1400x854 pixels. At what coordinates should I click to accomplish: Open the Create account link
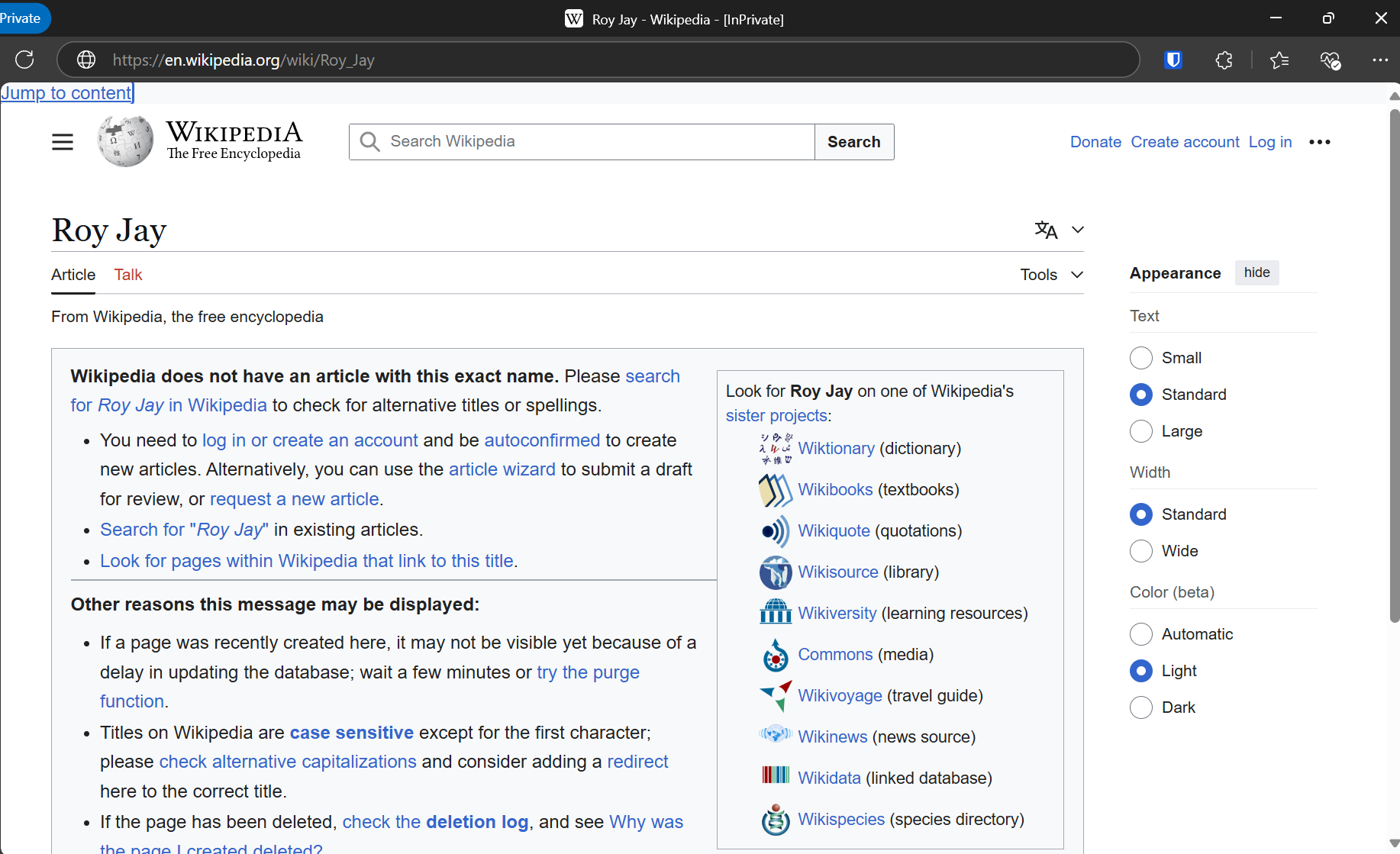coord(1185,142)
